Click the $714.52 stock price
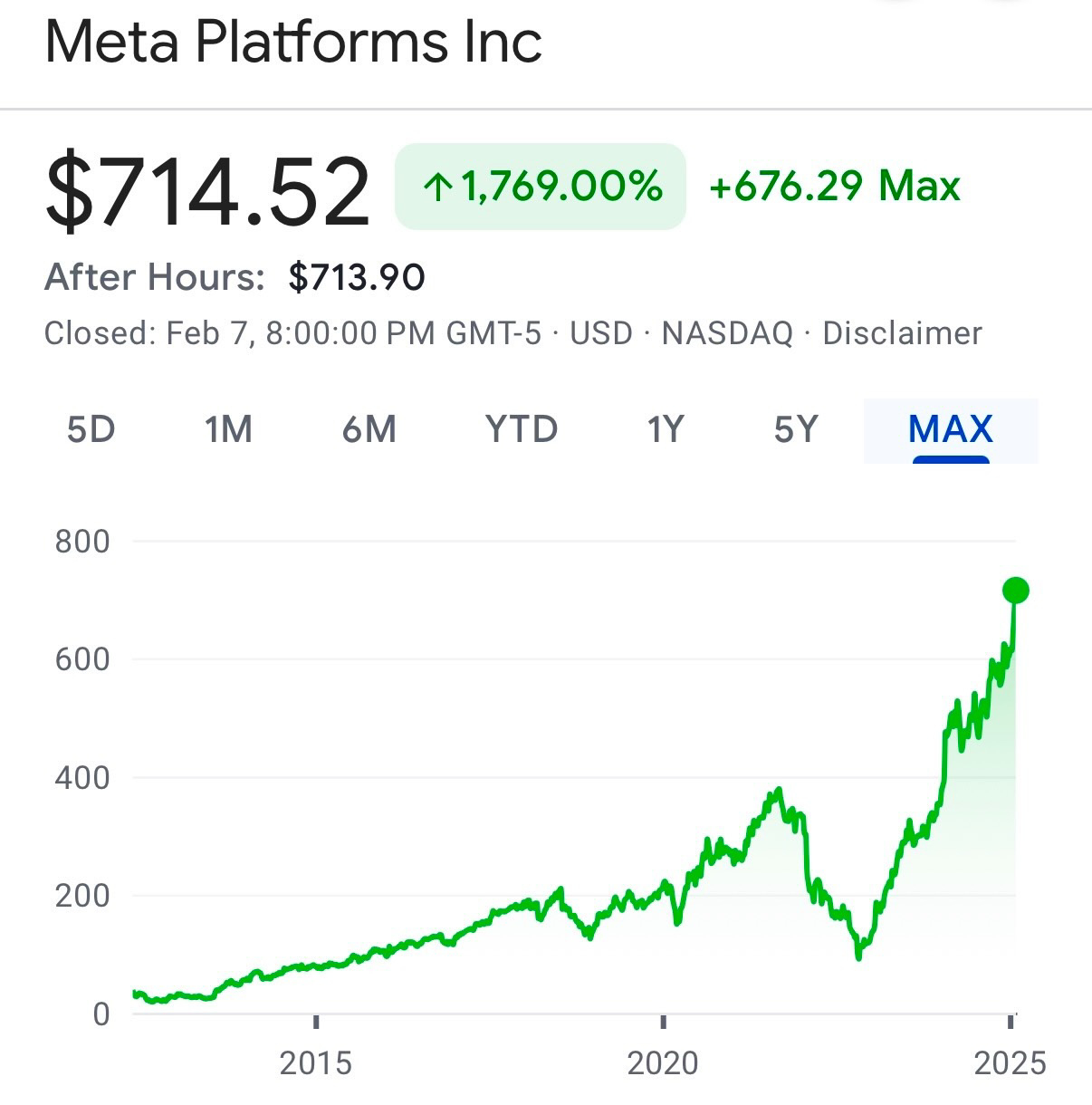The width and height of the screenshot is (1092, 1105). [207, 191]
